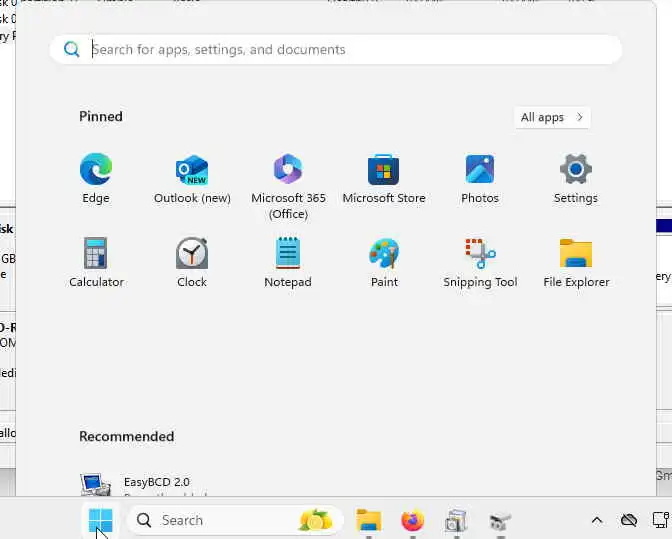Open the Microsoft Store app
Viewport: 672px width, 539px height.
[x=384, y=179]
